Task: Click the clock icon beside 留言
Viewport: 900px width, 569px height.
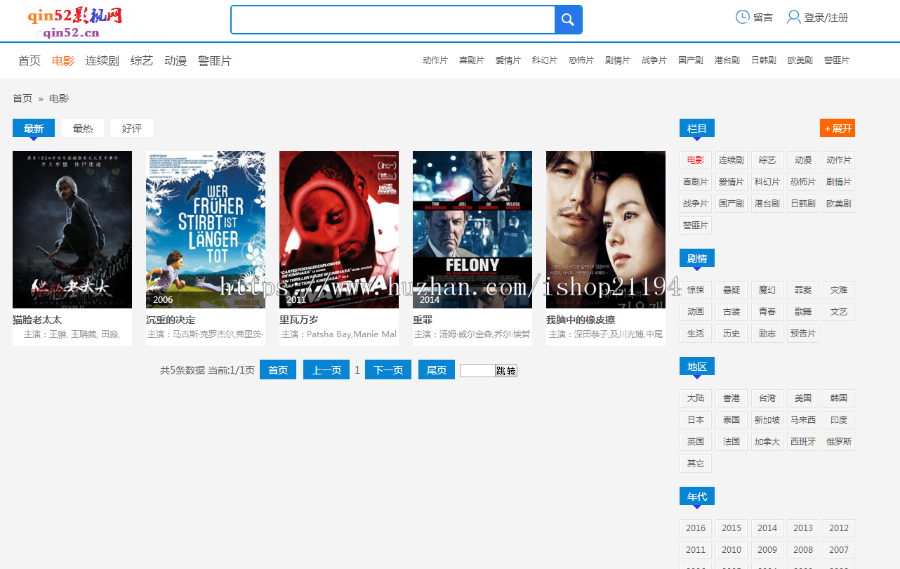Action: tap(742, 17)
